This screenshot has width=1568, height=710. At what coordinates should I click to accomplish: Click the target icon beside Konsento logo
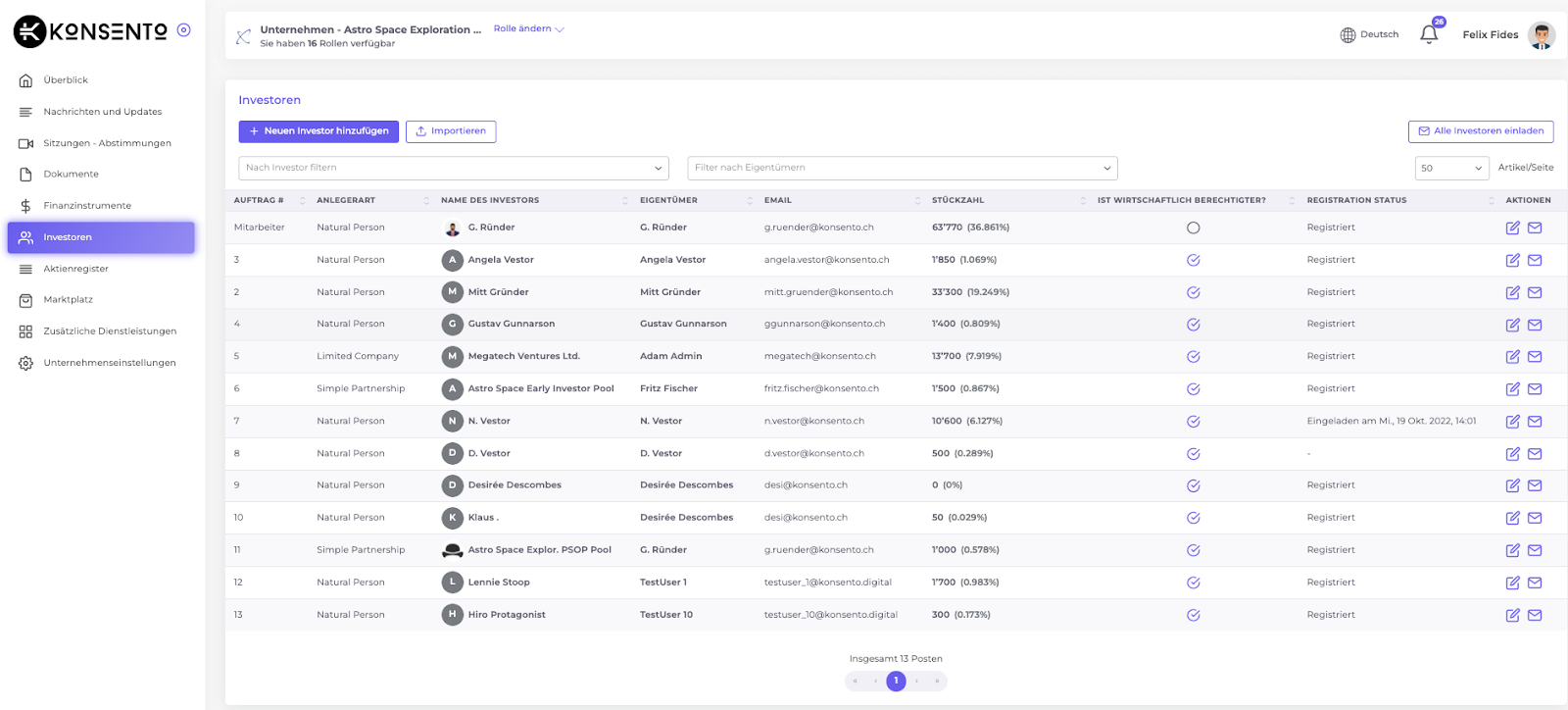click(x=183, y=30)
